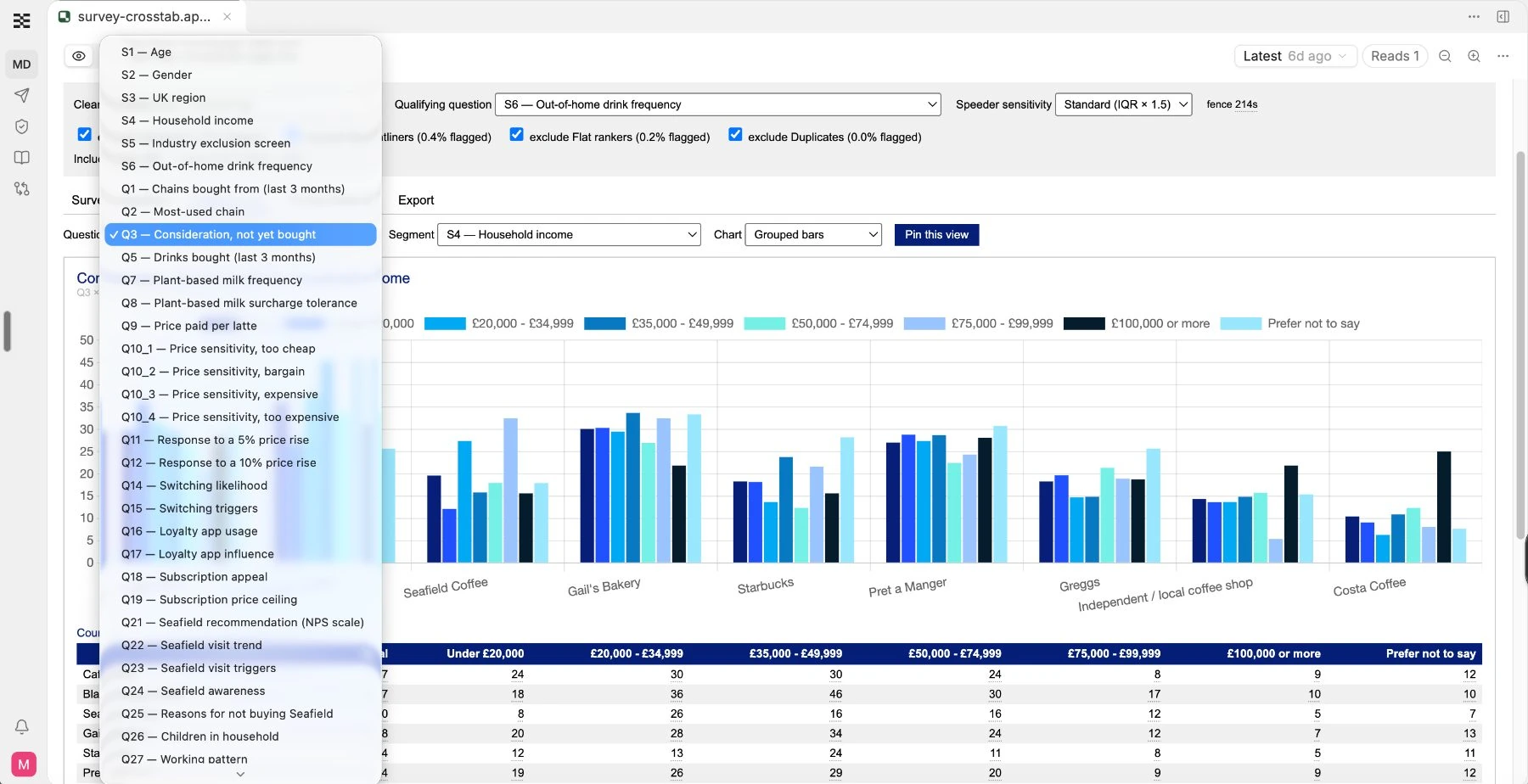The height and width of the screenshot is (784, 1528).
Task: Click the Reads 1 button
Action: coord(1396,56)
